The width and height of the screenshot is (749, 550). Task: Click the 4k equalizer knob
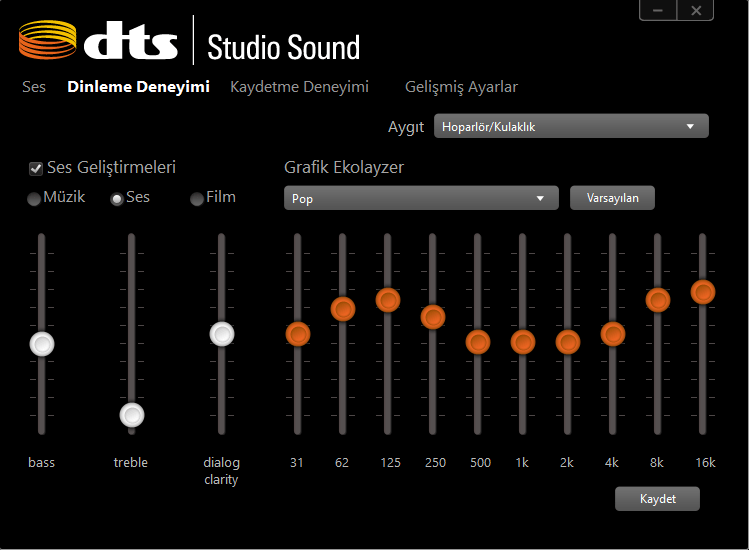coord(613,334)
